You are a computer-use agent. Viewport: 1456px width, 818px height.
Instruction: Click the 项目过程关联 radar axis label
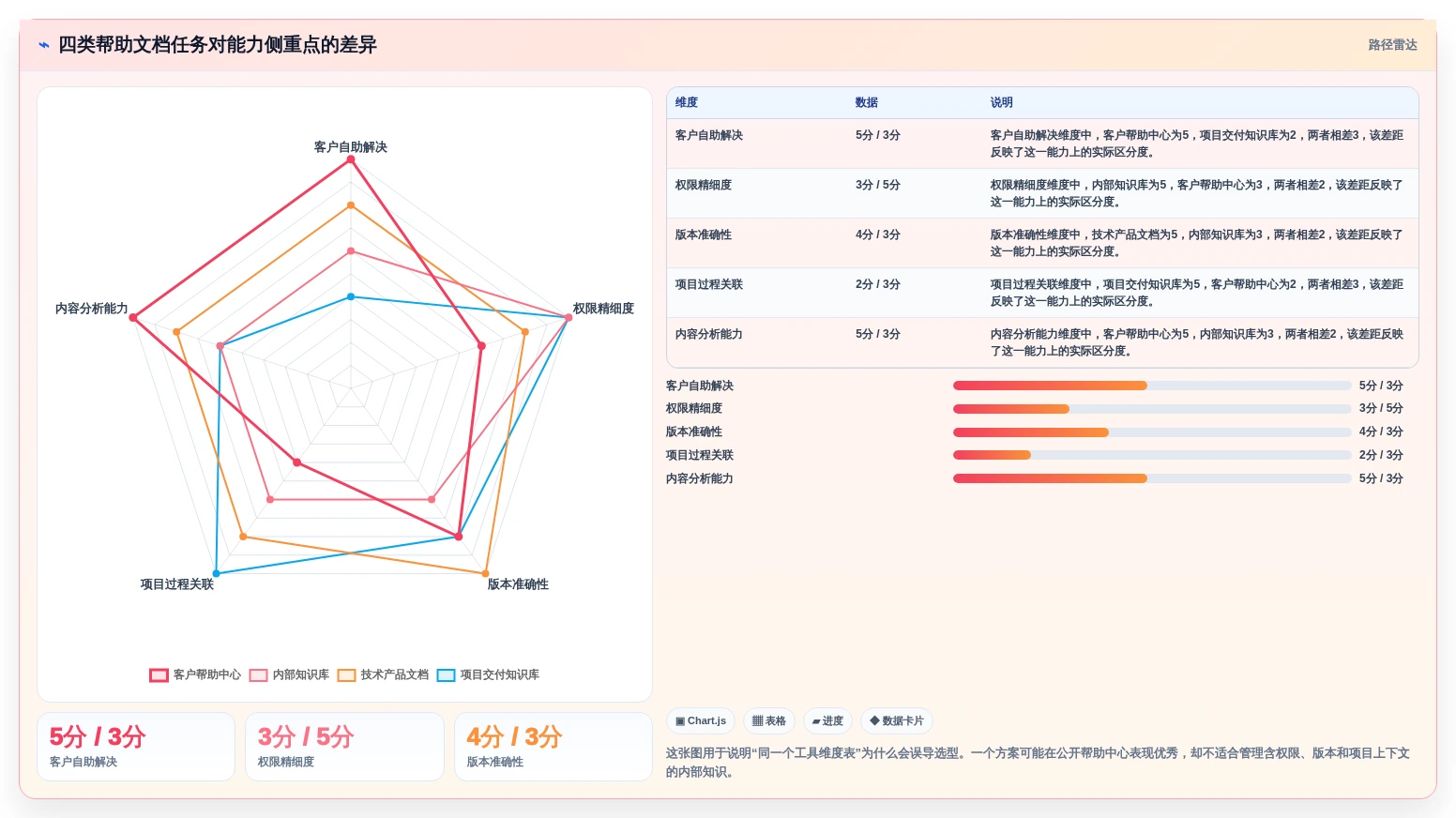point(177,584)
